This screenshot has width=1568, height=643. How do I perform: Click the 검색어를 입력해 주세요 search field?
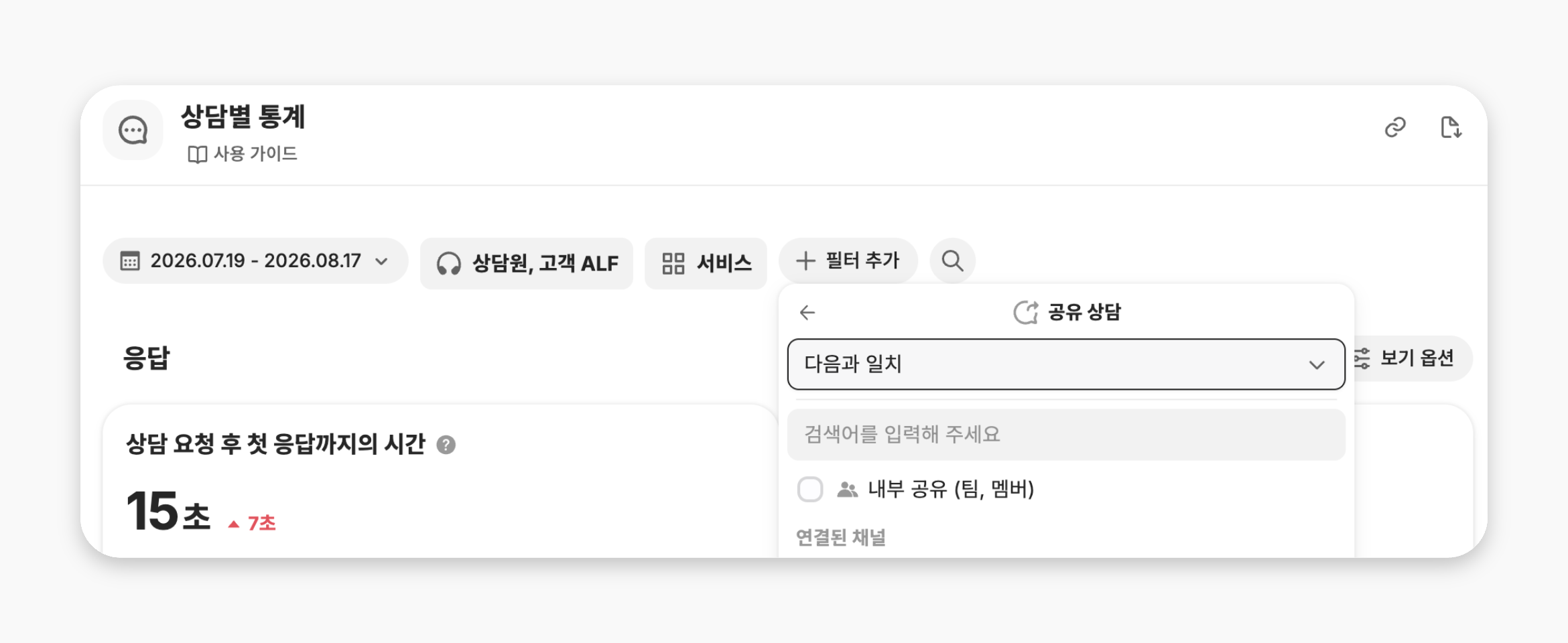(x=1066, y=435)
